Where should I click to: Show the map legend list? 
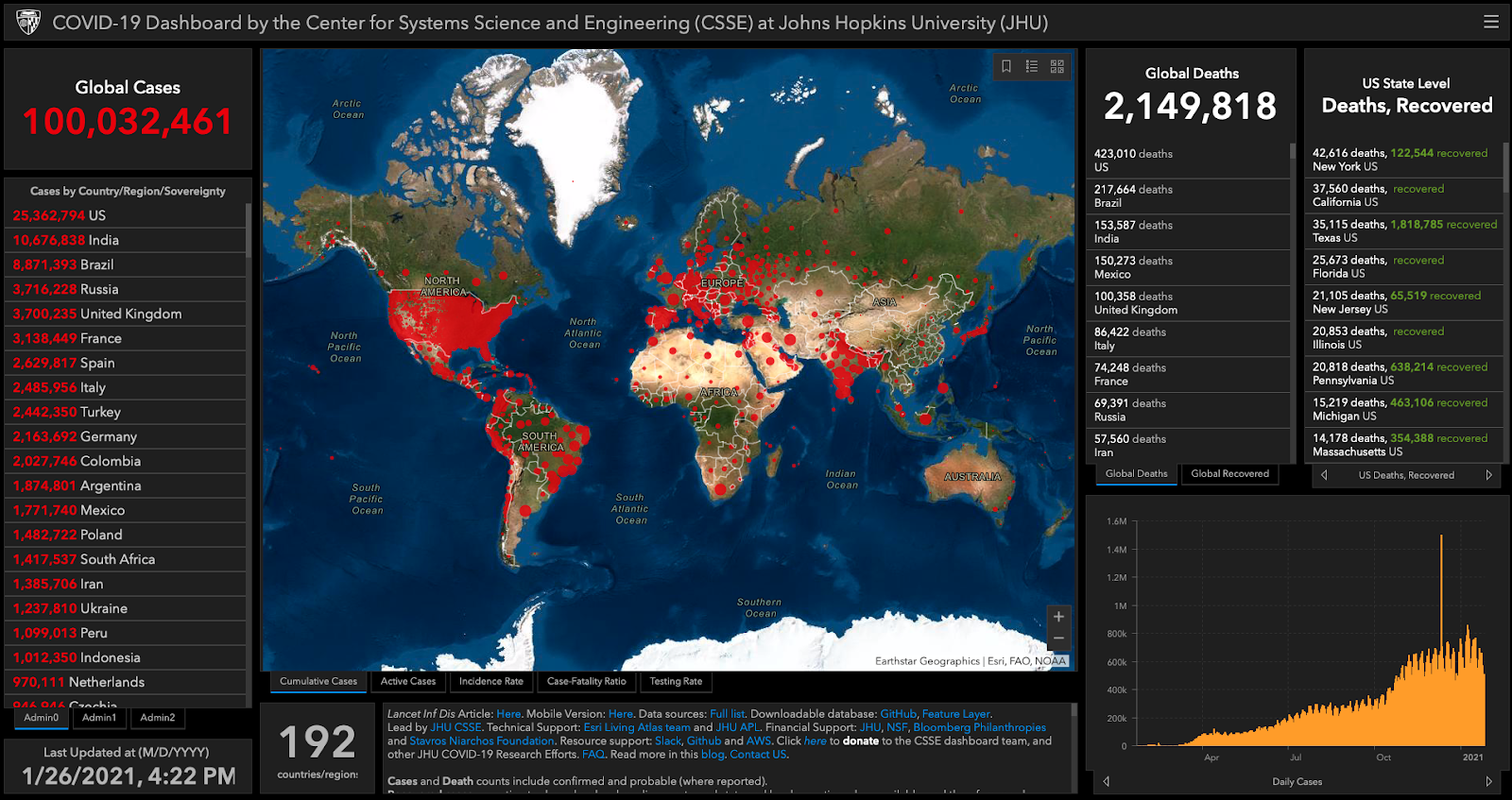click(1032, 66)
